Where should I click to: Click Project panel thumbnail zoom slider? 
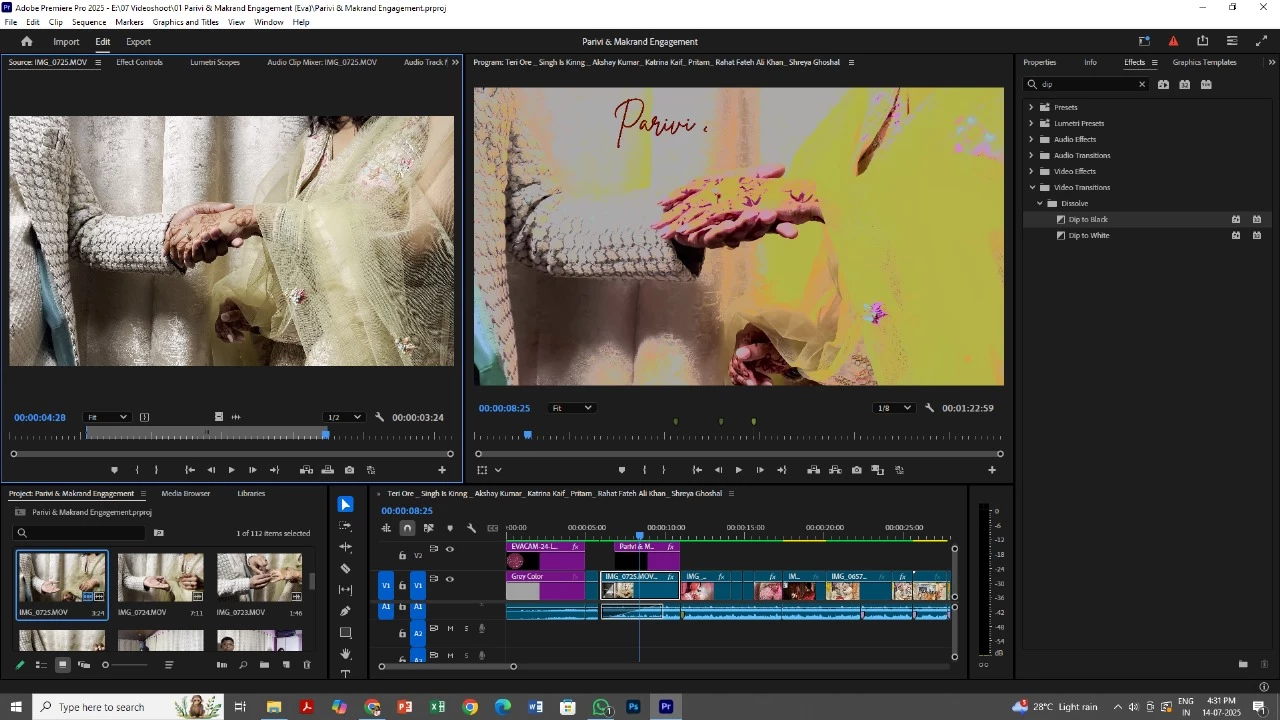(x=105, y=665)
